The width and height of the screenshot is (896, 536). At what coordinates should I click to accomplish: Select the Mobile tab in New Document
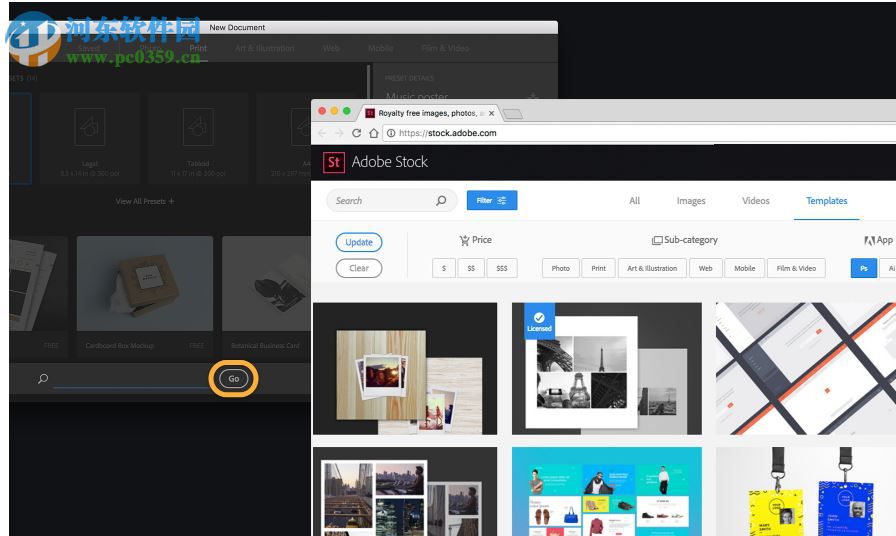coord(381,49)
